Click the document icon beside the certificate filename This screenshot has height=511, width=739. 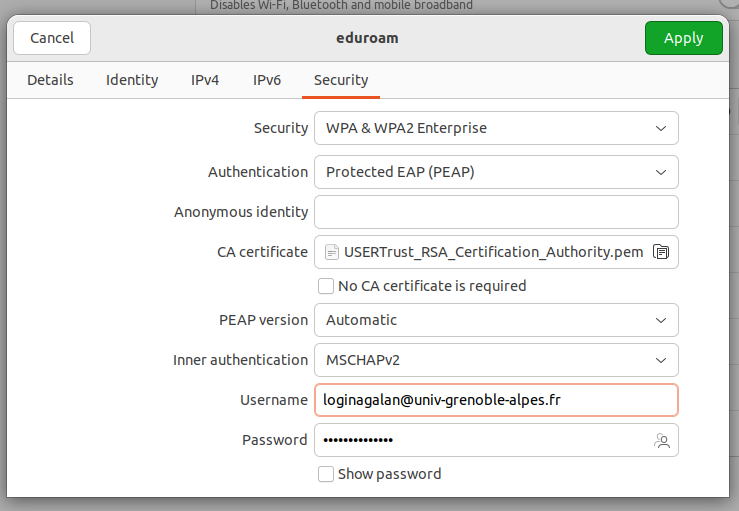coord(332,252)
